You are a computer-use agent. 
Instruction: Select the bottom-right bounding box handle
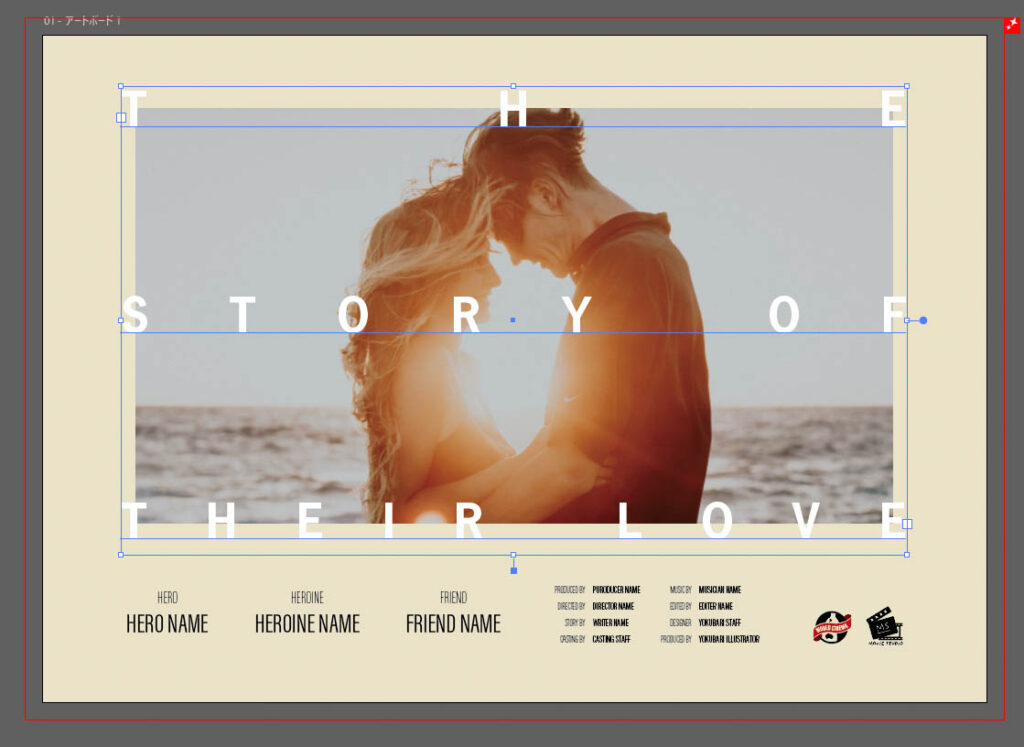[907, 554]
